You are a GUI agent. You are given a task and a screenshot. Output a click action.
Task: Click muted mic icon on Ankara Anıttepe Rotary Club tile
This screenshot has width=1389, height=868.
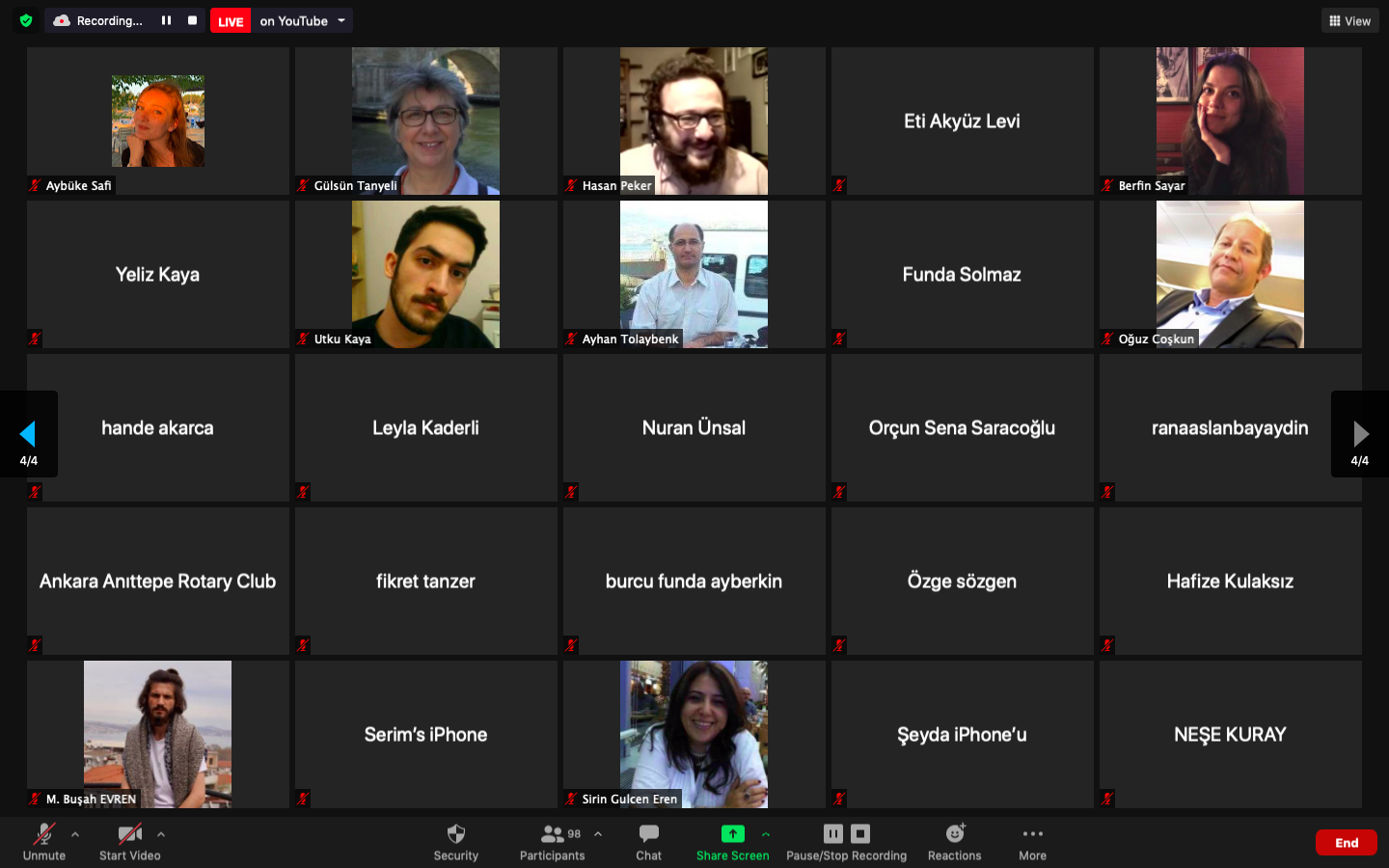tap(35, 645)
